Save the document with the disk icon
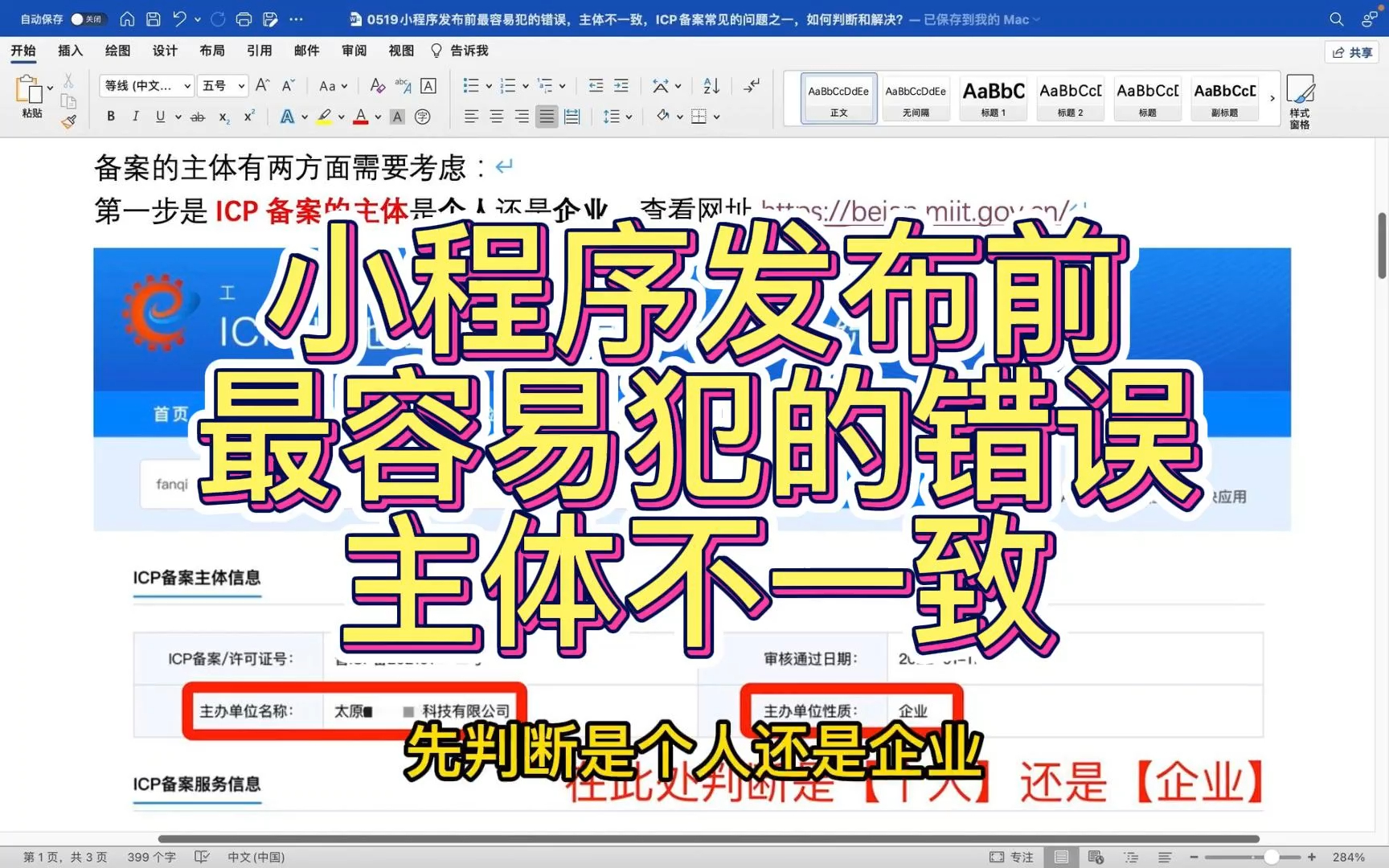Screen dimensions: 1389x868 coord(153,19)
